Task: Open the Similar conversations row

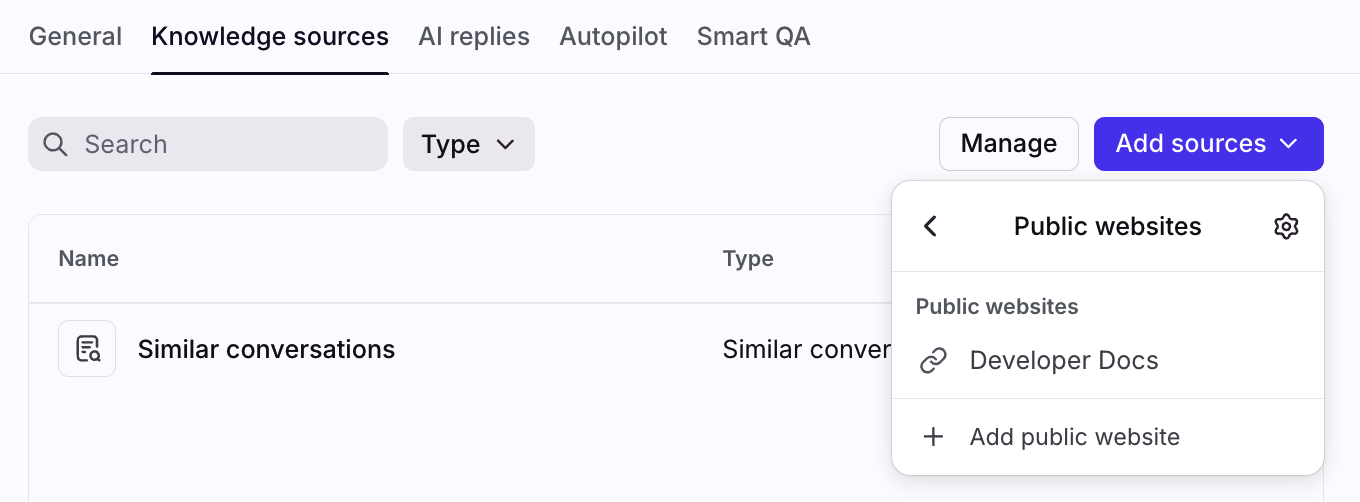Action: pyautogui.click(x=266, y=349)
